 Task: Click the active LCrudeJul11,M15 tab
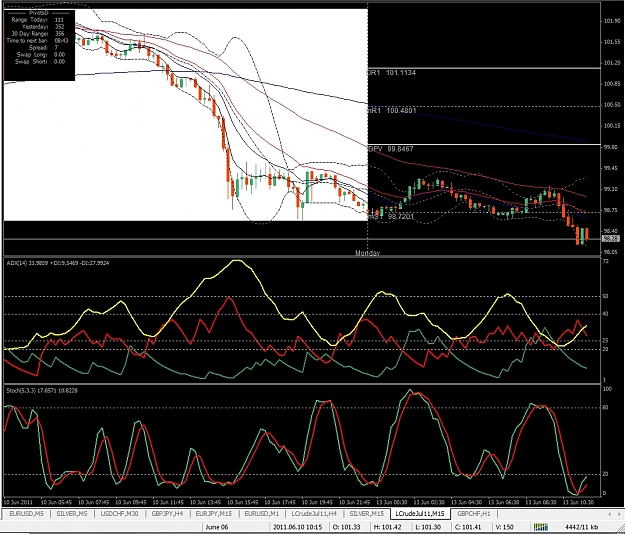coord(420,514)
